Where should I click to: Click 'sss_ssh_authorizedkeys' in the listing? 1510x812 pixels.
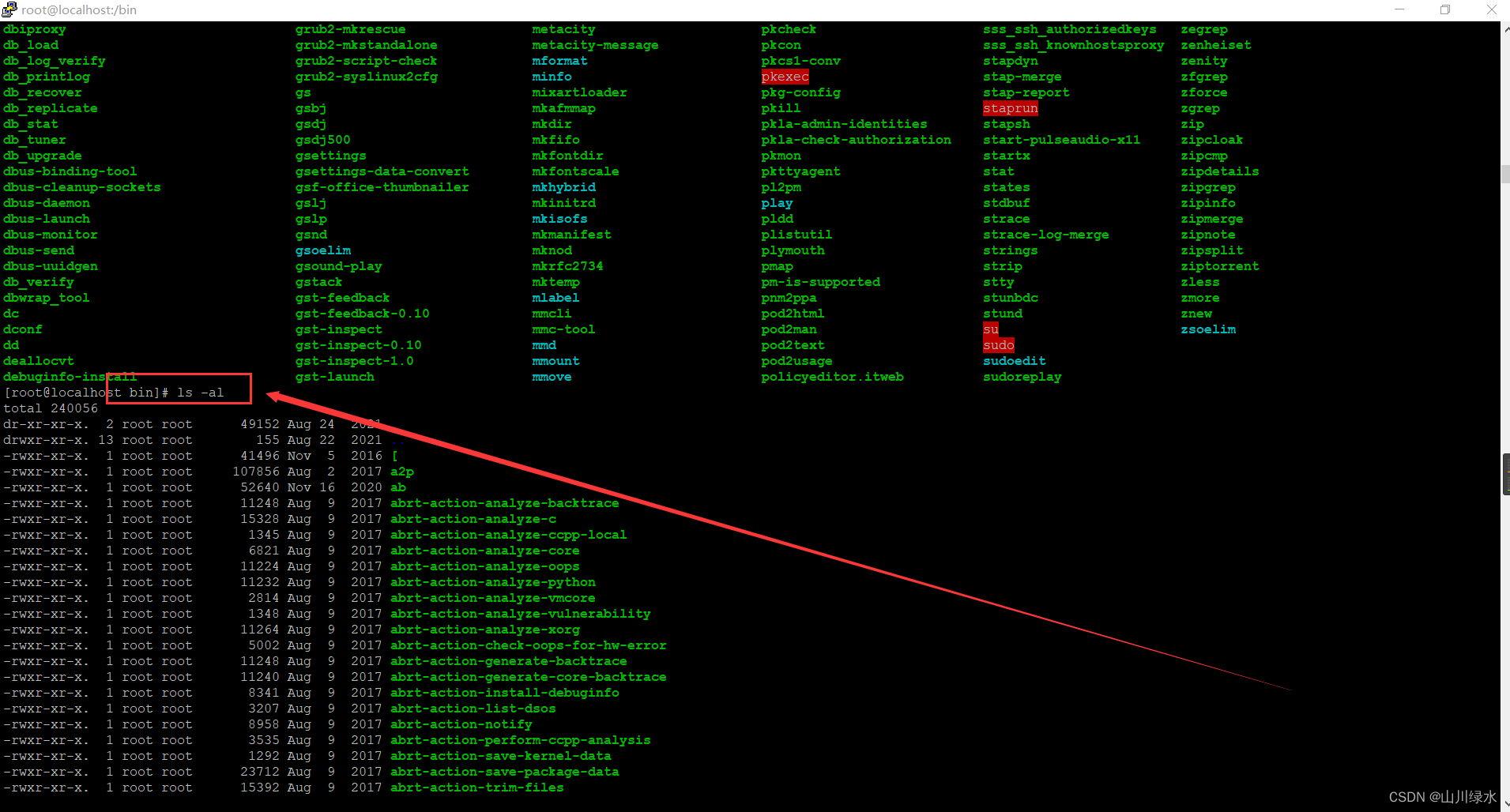(x=1070, y=29)
